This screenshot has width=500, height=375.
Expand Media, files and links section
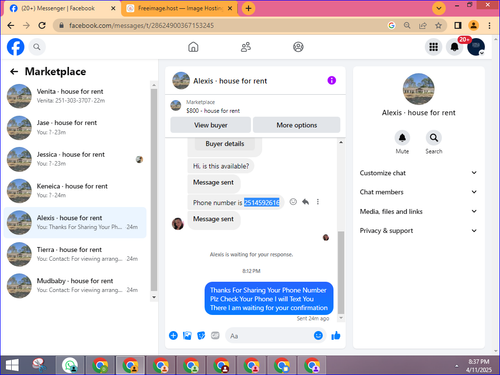coord(418,211)
